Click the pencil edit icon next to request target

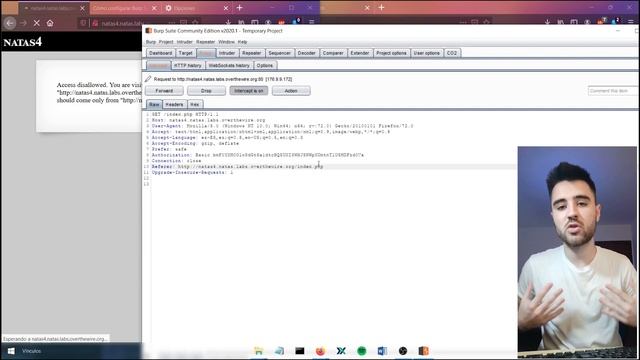pyautogui.click(x=148, y=79)
